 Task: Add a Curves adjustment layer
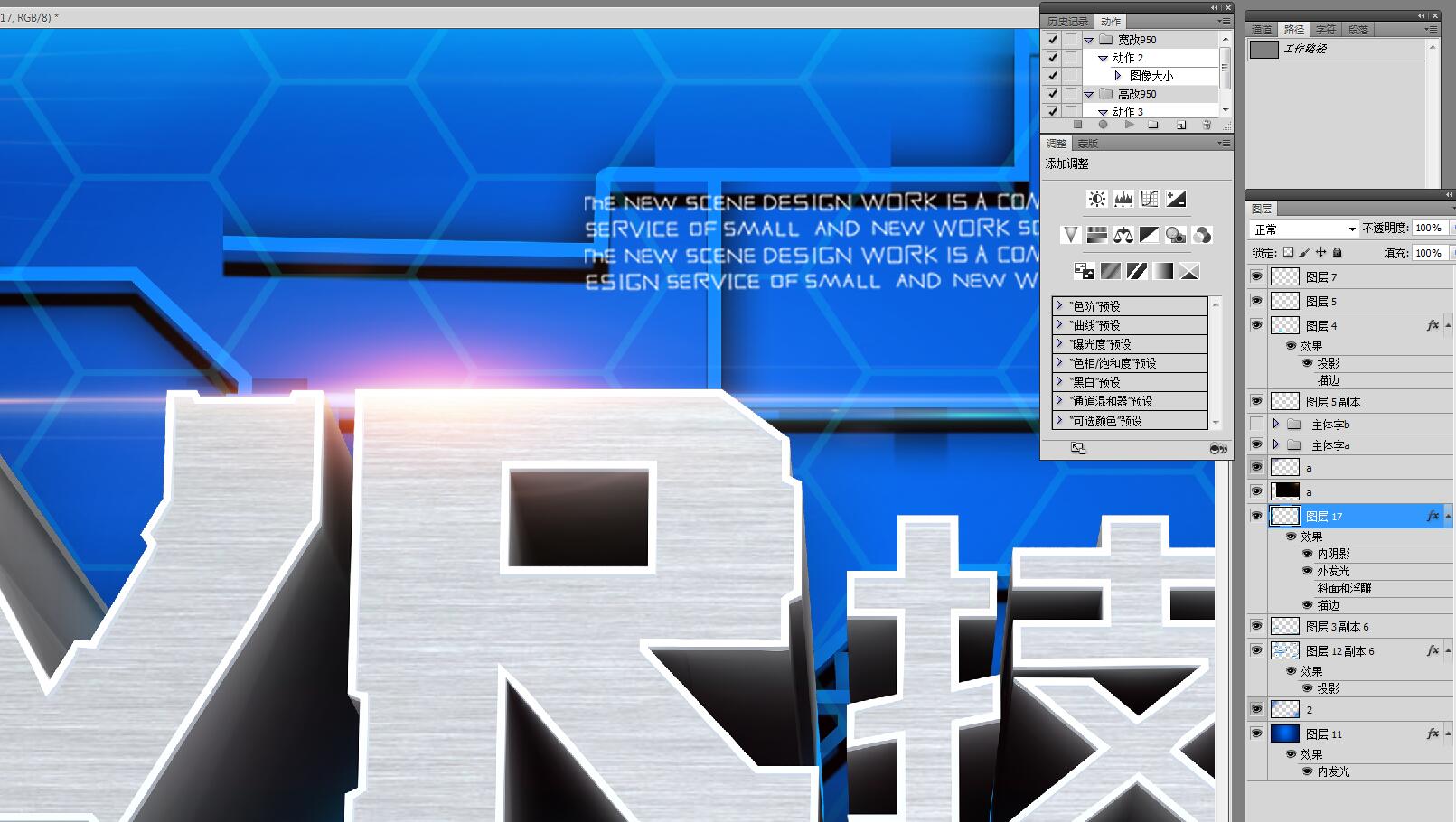tap(1150, 199)
